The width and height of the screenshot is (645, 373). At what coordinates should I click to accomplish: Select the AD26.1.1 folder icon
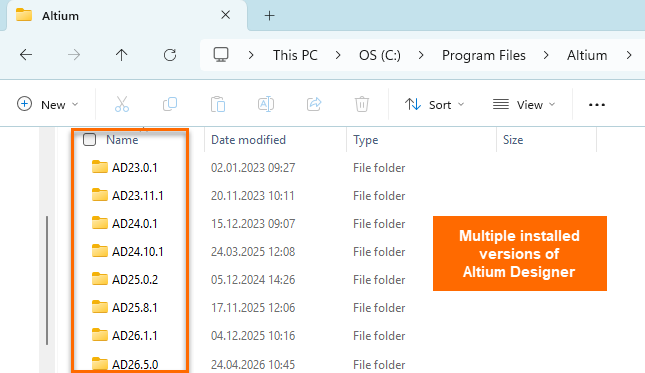[x=100, y=335]
